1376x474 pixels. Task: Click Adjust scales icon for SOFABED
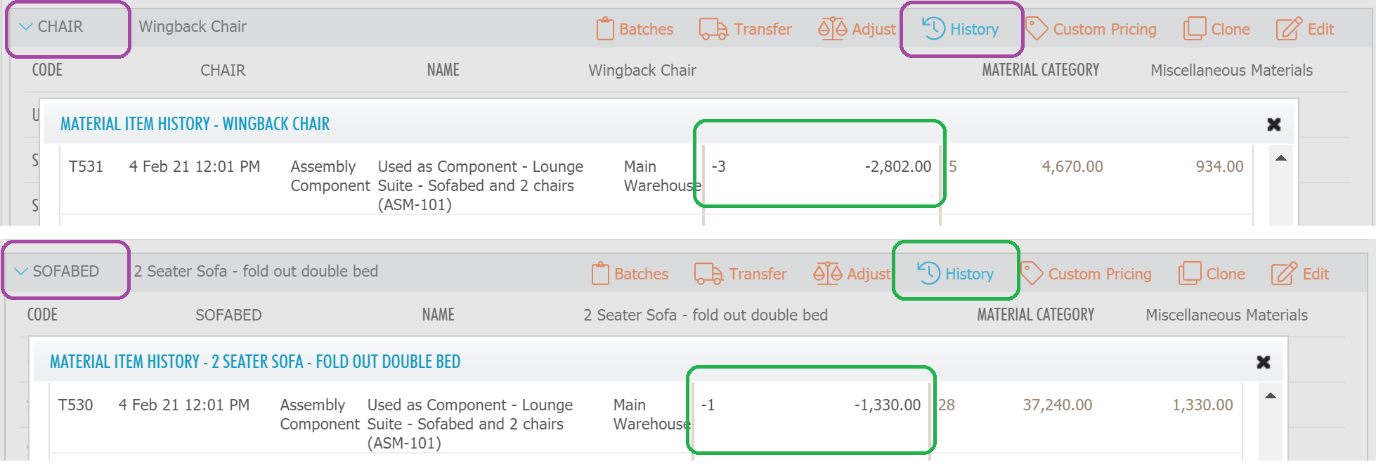pos(827,273)
